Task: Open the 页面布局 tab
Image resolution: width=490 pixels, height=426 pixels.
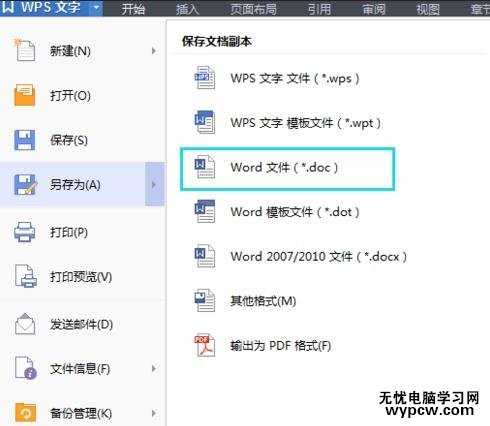Action: click(254, 9)
